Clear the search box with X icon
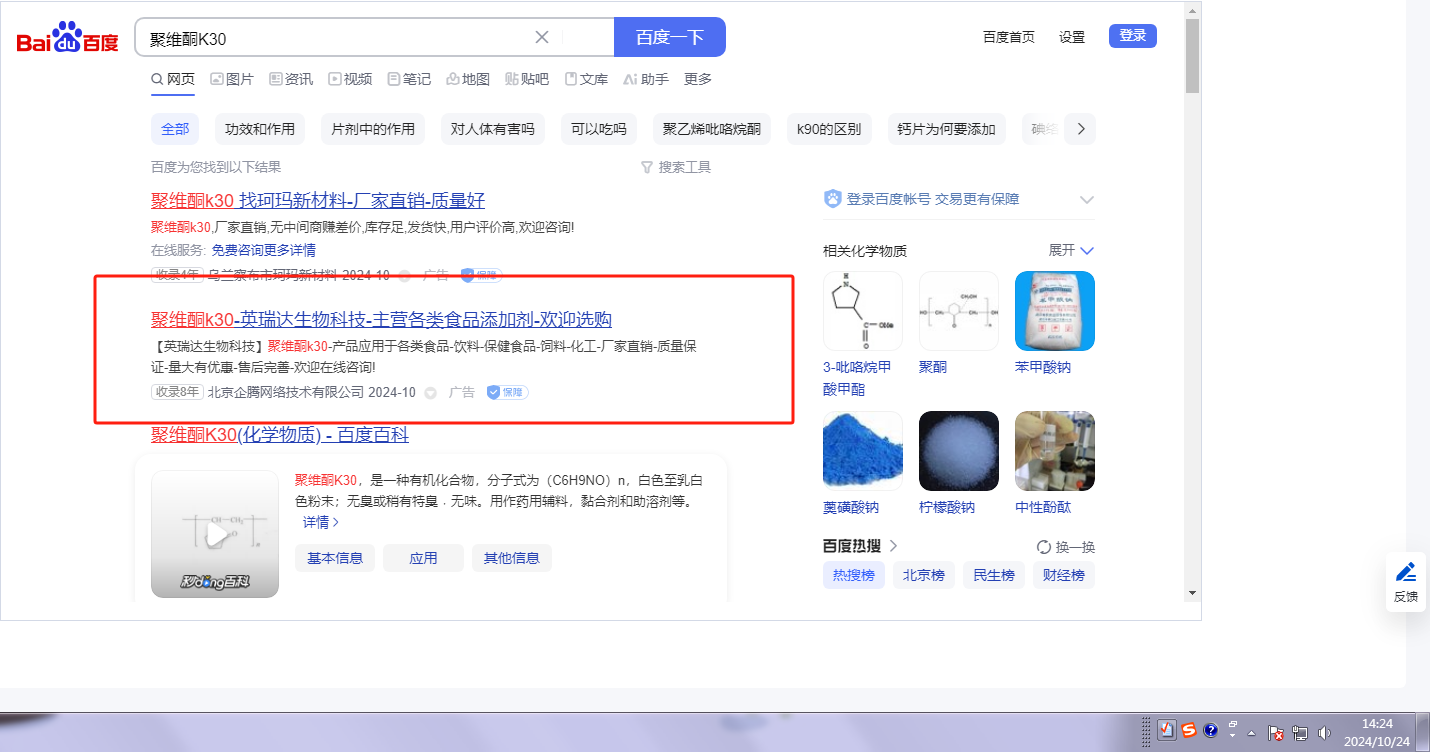The width and height of the screenshot is (1430, 752). coord(542,37)
